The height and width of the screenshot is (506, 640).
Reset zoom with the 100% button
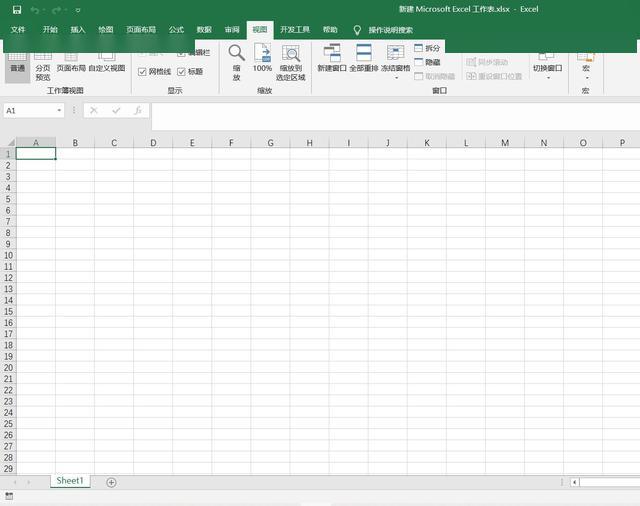(262, 58)
